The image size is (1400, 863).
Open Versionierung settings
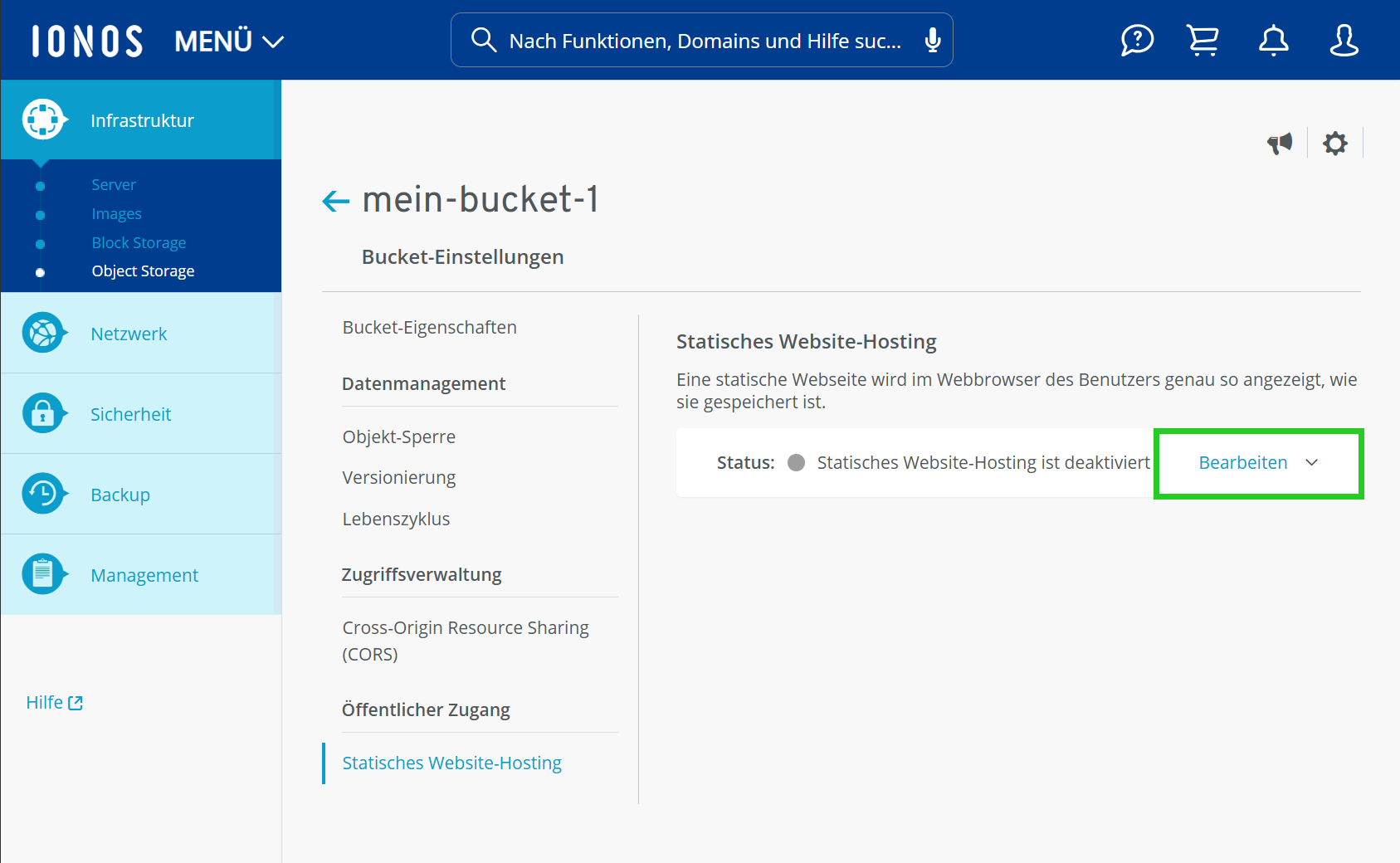(398, 477)
